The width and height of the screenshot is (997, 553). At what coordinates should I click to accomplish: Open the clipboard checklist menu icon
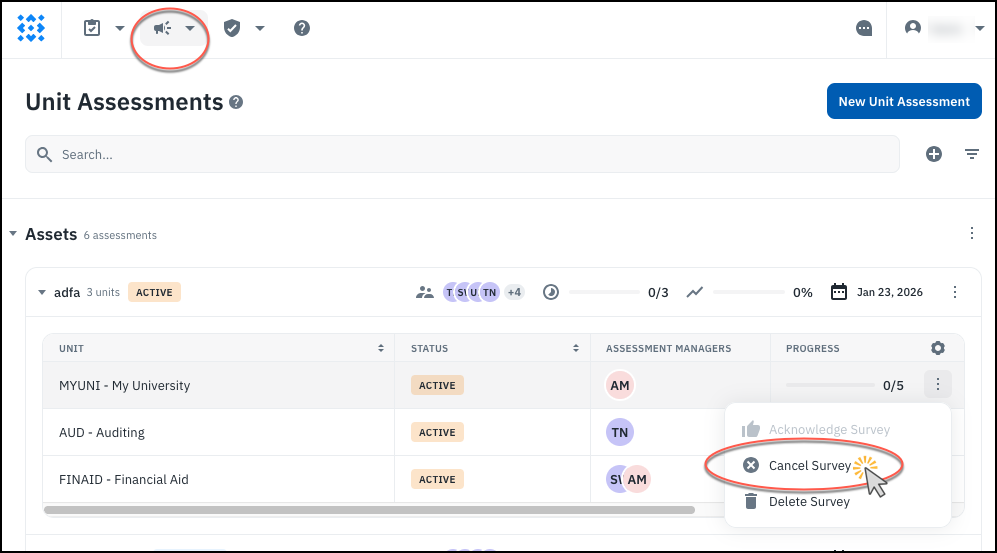(x=92, y=28)
